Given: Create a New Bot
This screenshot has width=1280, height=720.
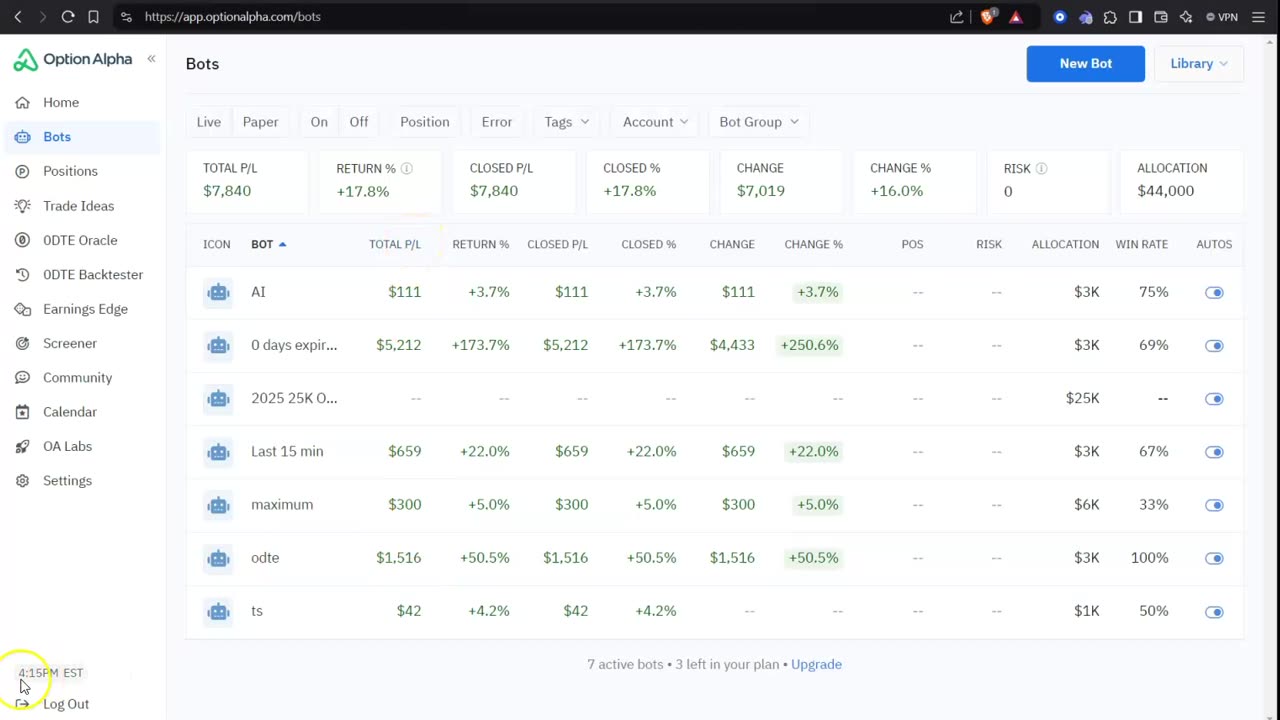Looking at the screenshot, I should coord(1086,63).
